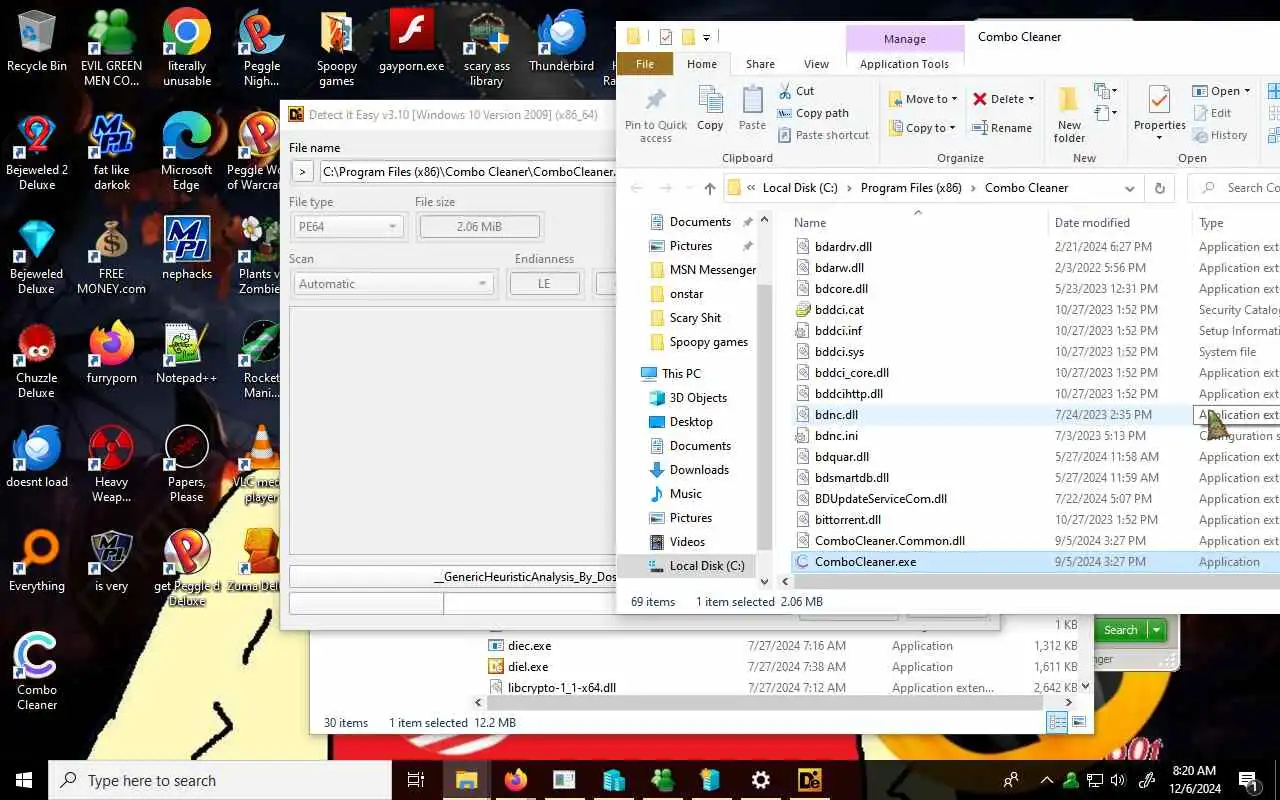Select the Bejeweled 2 Deluxe desktop icon
Image resolution: width=1280 pixels, height=800 pixels.
37,152
